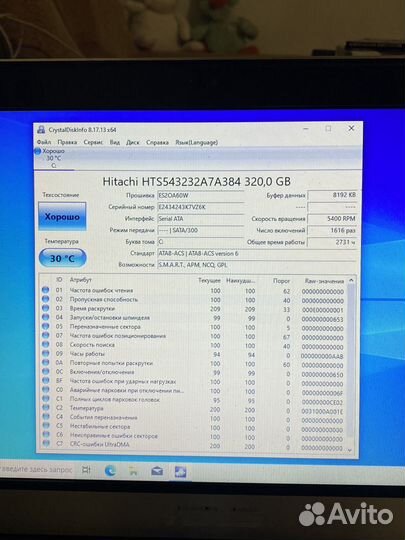Click the status icon beside attribute 05 reallocated sectors

[x=45, y=326]
